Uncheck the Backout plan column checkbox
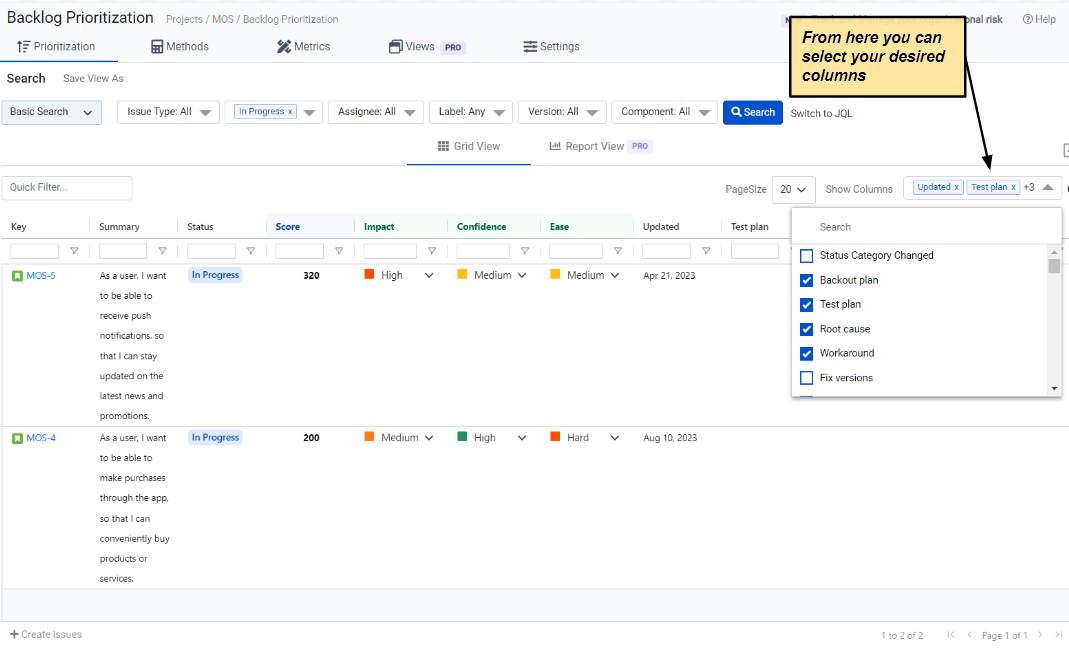 click(807, 280)
